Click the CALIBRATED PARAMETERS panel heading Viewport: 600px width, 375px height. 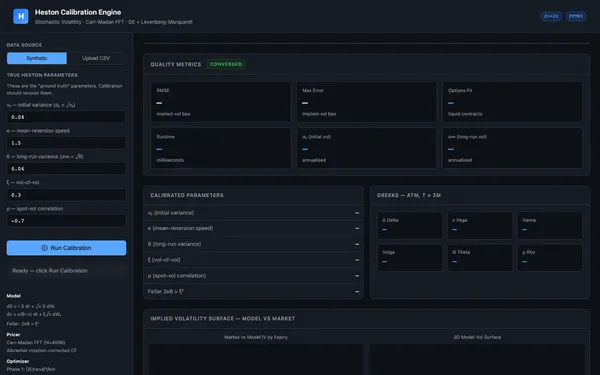187,195
